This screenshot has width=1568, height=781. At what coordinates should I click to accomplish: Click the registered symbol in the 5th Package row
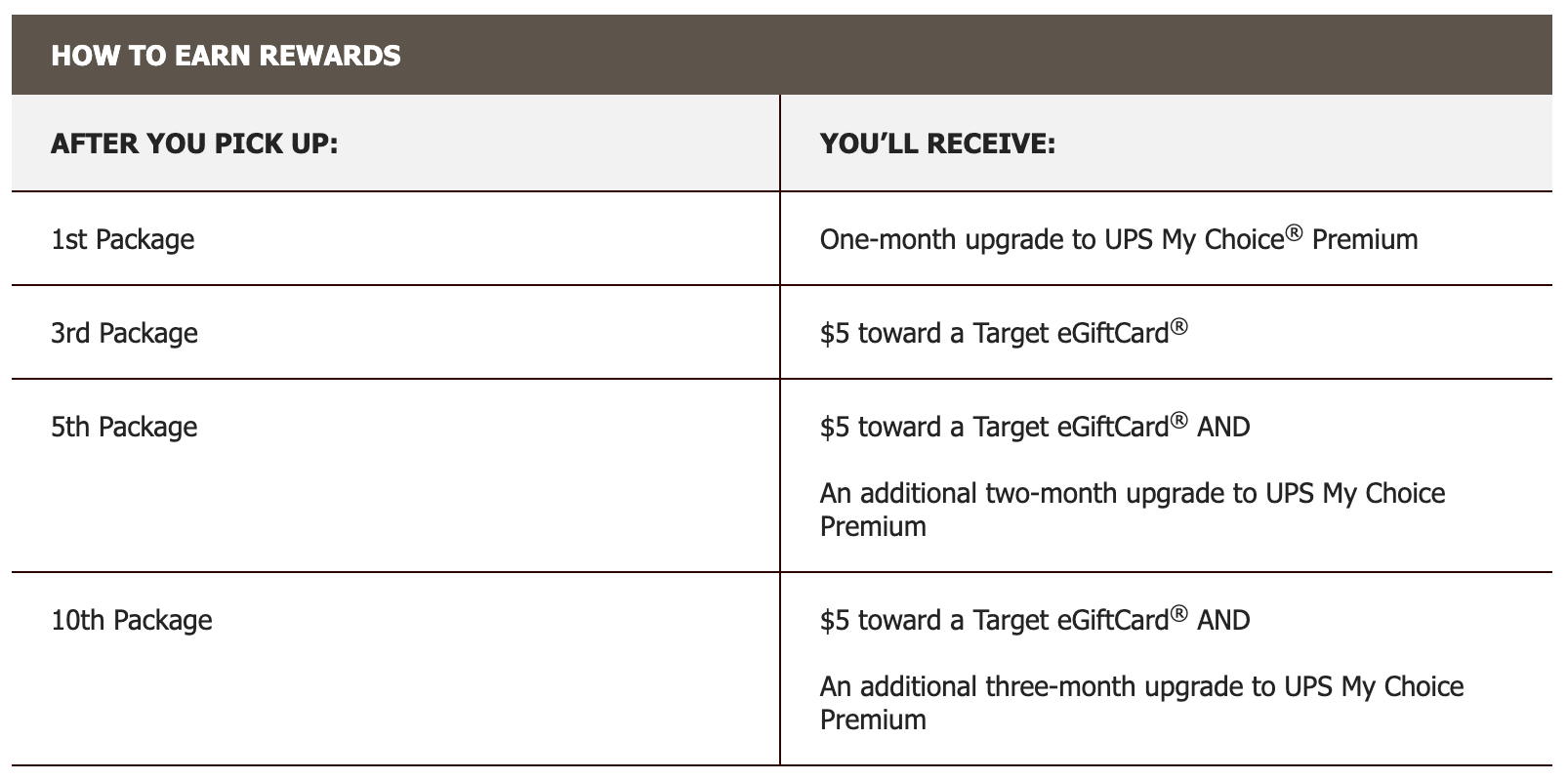(x=1179, y=421)
